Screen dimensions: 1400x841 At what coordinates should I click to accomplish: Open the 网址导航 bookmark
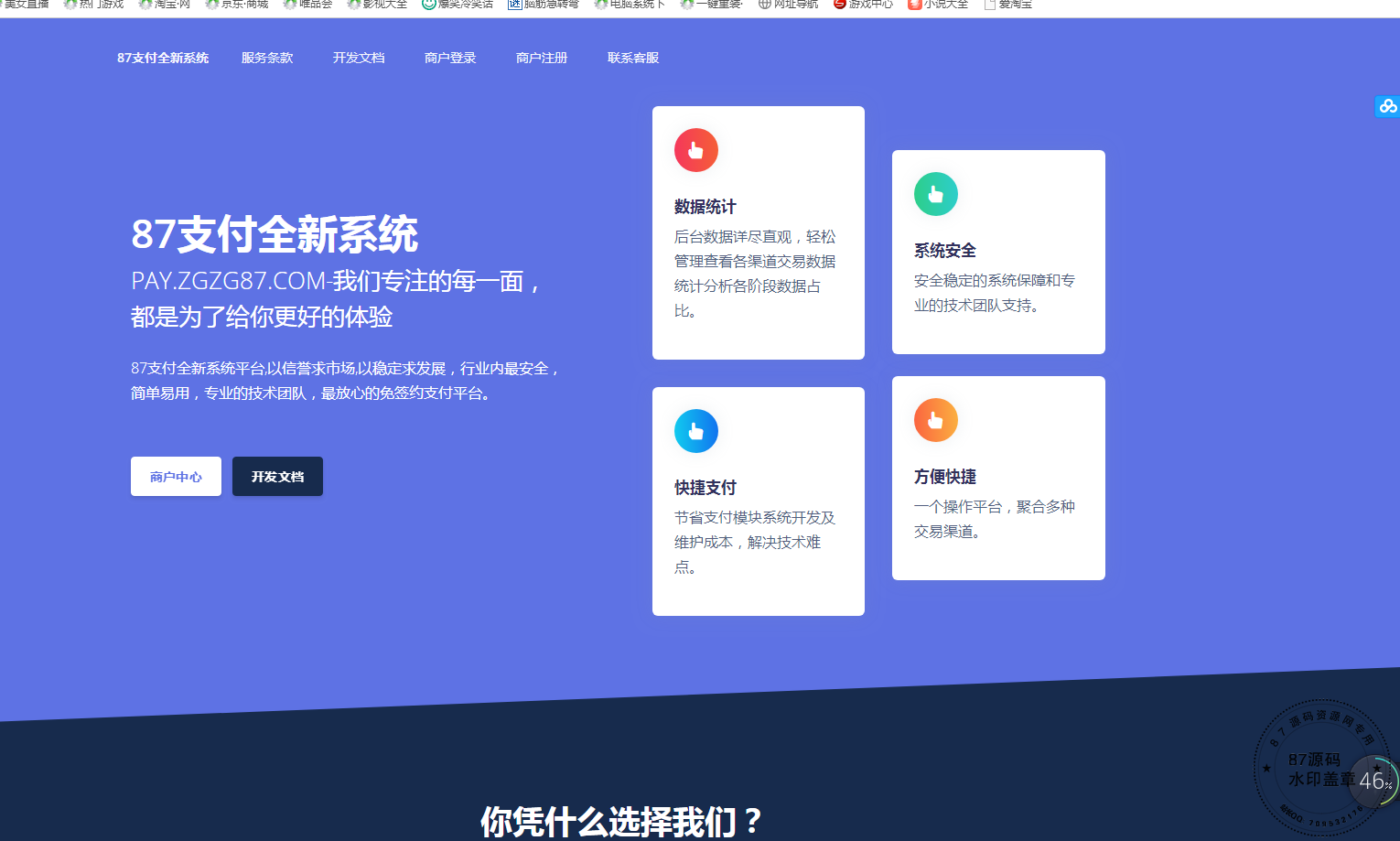pos(788,5)
